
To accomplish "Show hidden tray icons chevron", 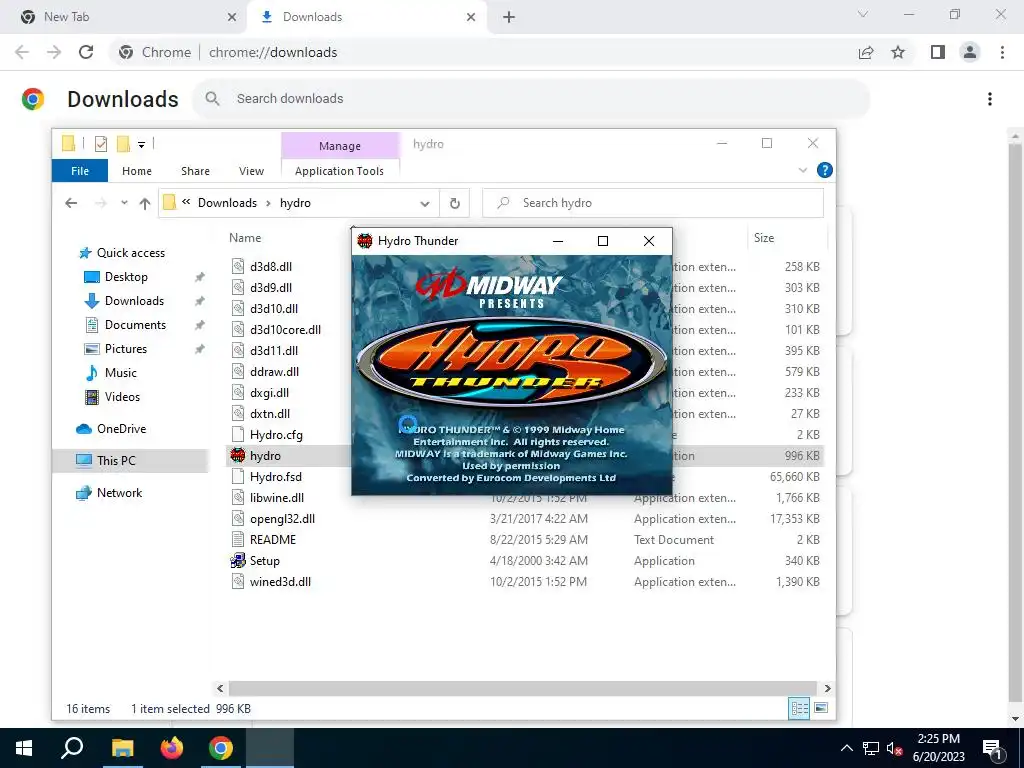I will tap(846, 748).
